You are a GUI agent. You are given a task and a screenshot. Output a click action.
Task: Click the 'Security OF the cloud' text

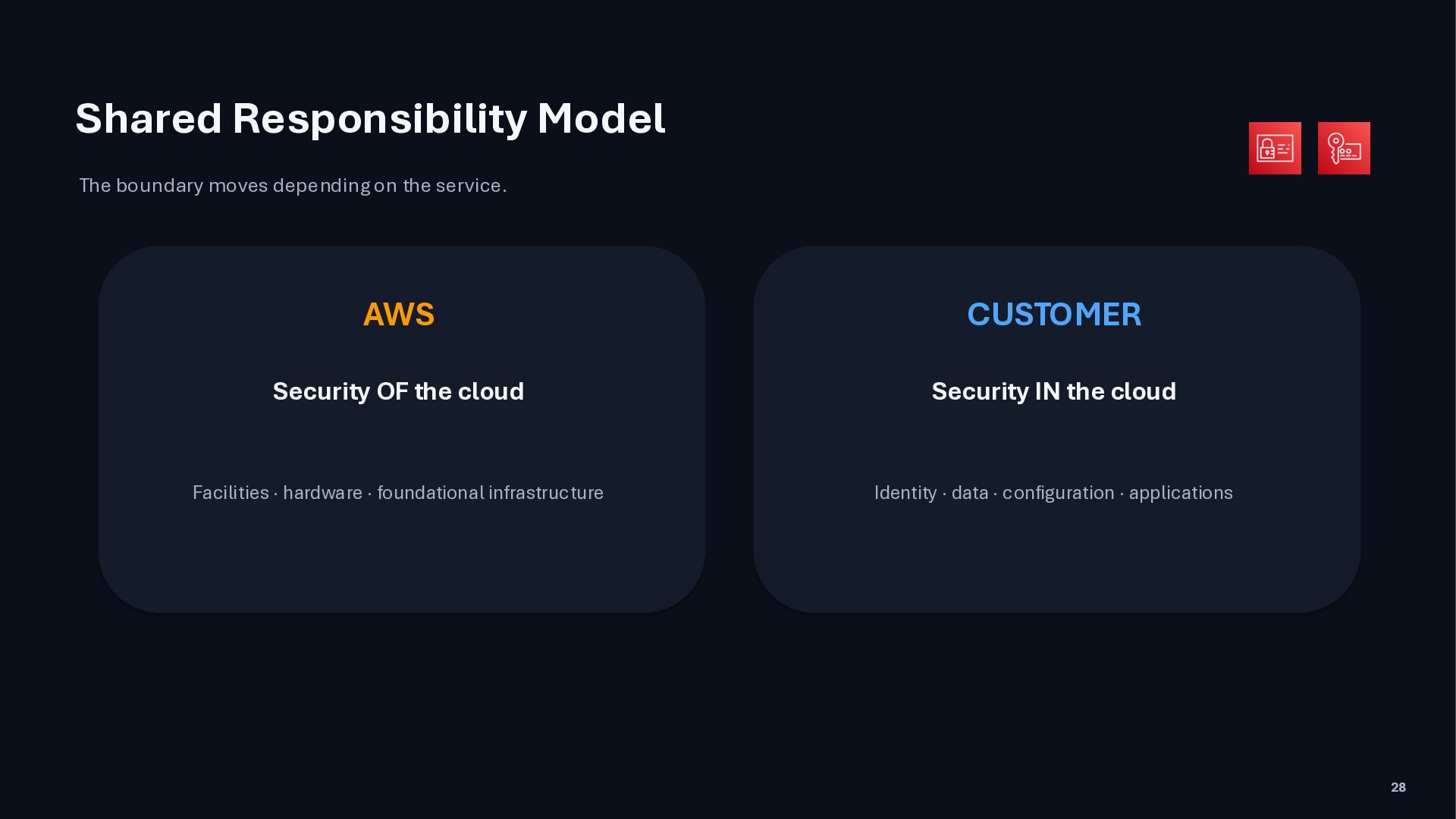[398, 391]
